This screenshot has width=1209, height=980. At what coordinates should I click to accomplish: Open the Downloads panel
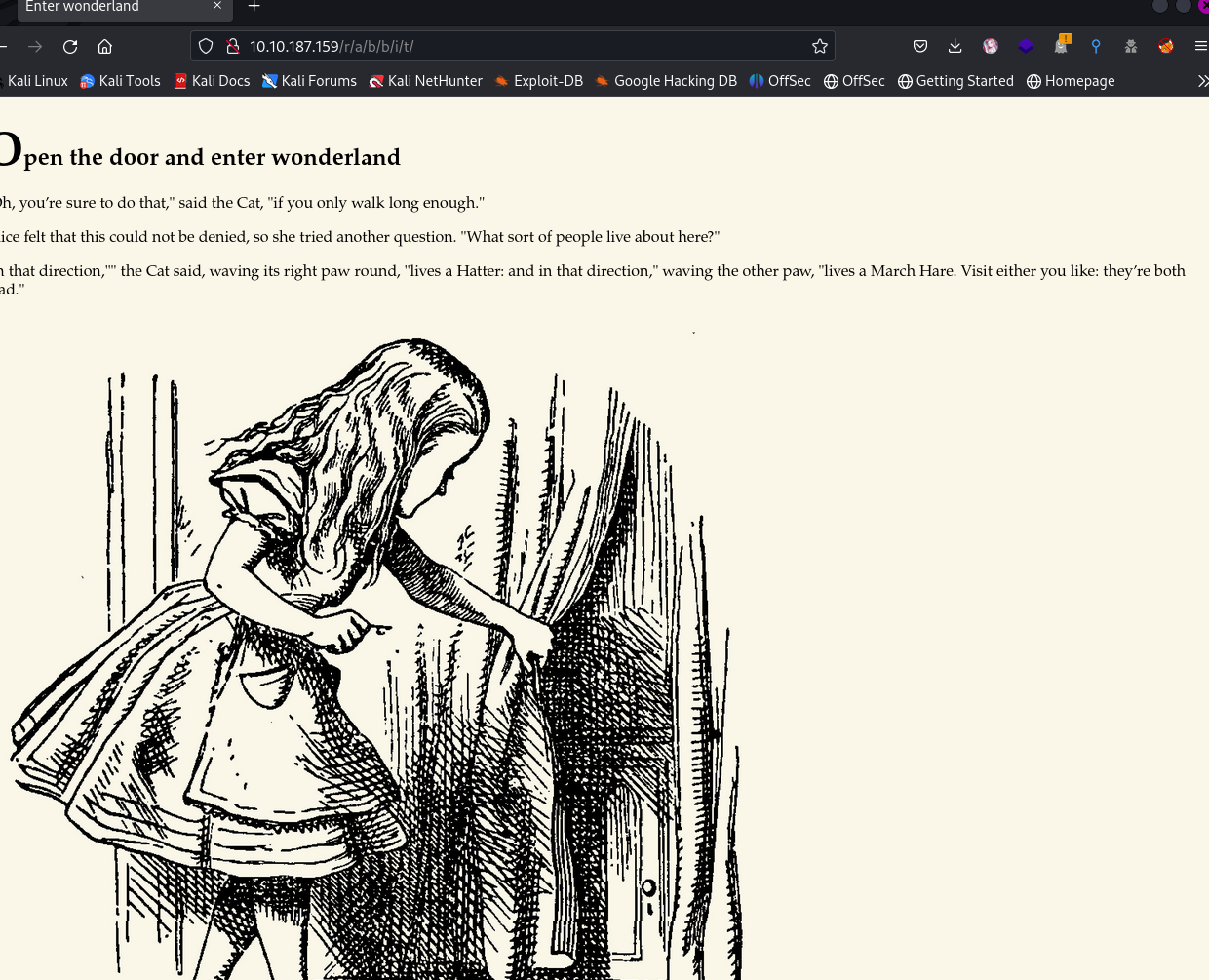point(955,46)
